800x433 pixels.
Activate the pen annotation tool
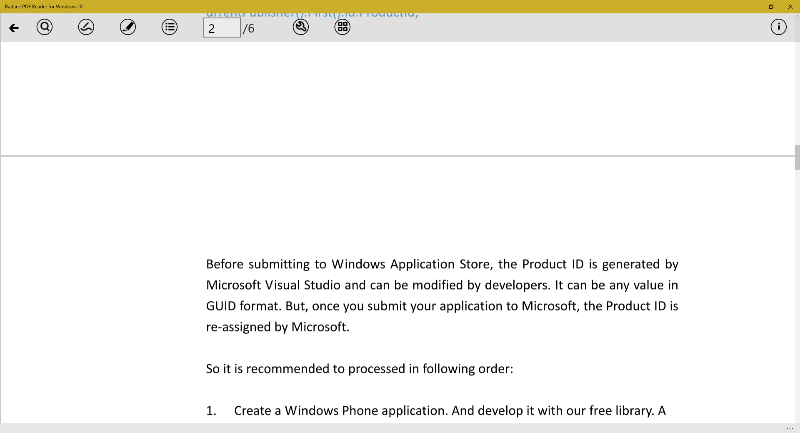127,28
